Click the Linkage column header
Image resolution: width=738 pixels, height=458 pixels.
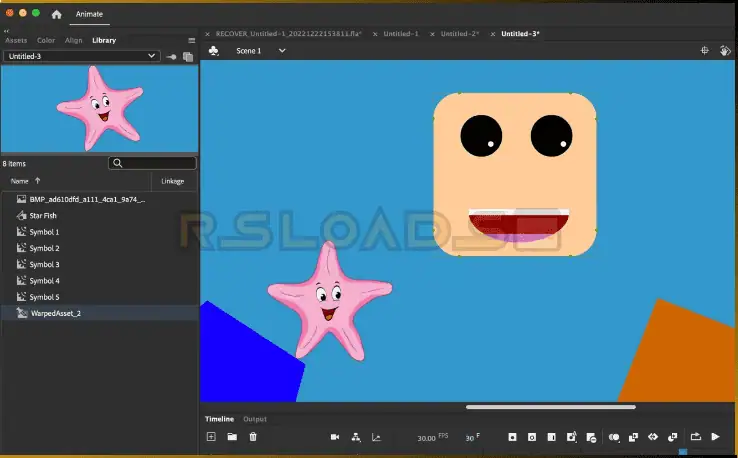point(172,181)
